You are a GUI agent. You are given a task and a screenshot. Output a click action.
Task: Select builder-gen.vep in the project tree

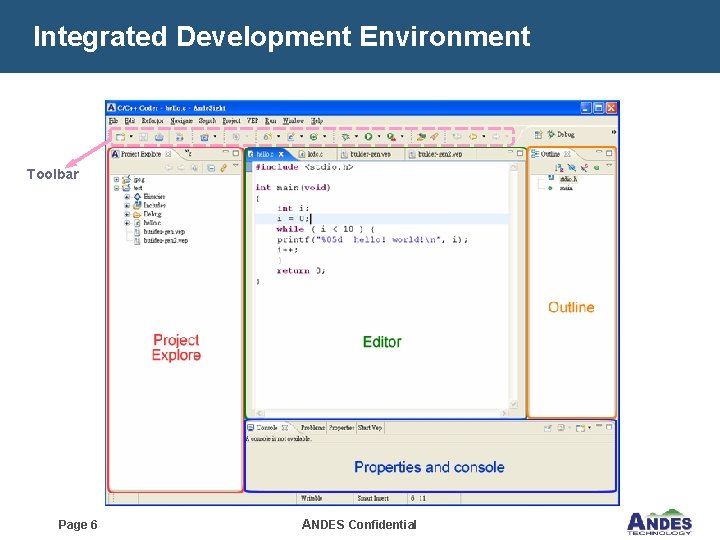[x=164, y=231]
